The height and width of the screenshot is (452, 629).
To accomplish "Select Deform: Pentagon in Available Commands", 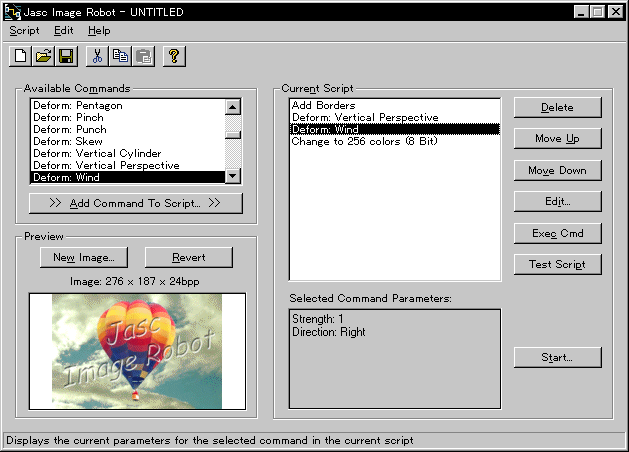I will [x=128, y=105].
